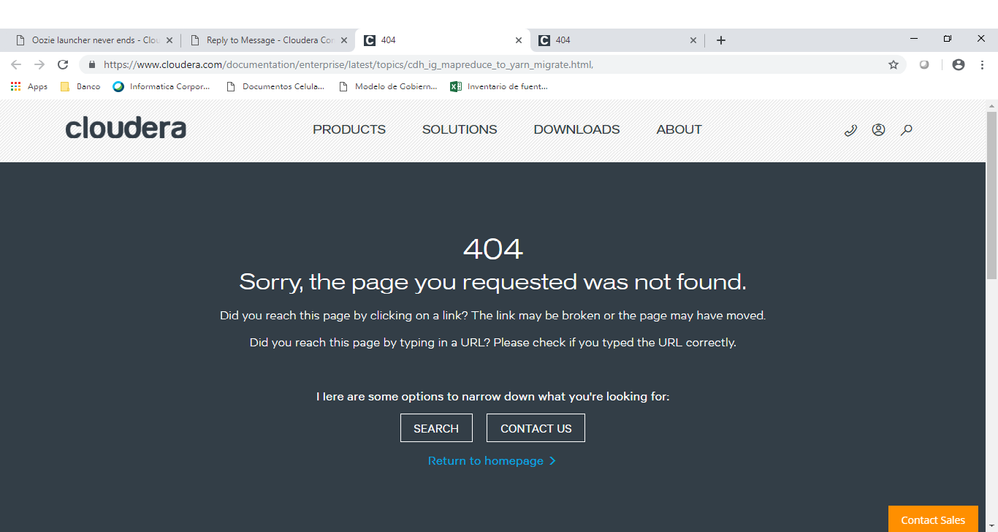This screenshot has width=998, height=532.
Task: Click the Cloudera phone contact icon
Action: 850,130
